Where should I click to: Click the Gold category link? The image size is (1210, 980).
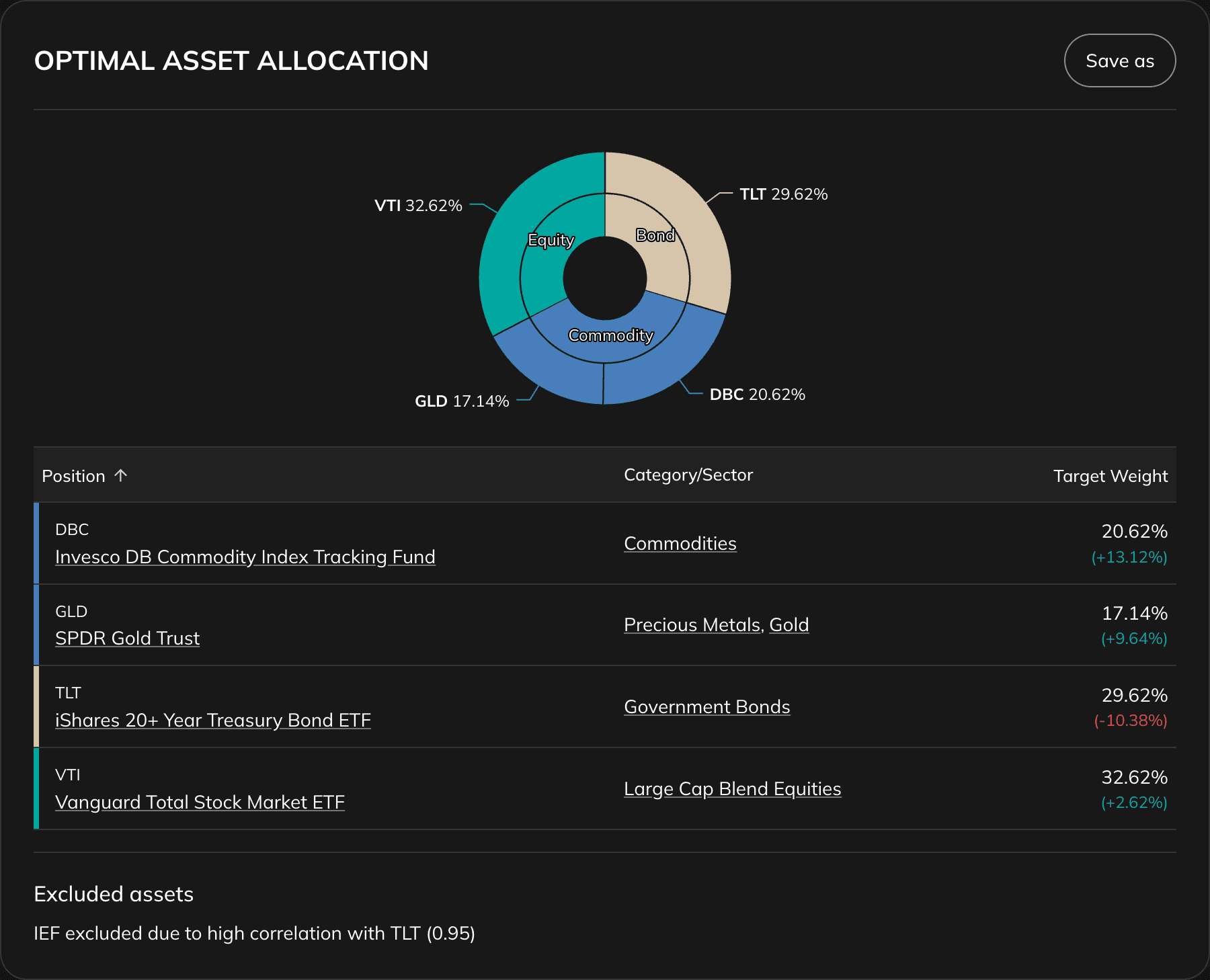click(x=790, y=624)
